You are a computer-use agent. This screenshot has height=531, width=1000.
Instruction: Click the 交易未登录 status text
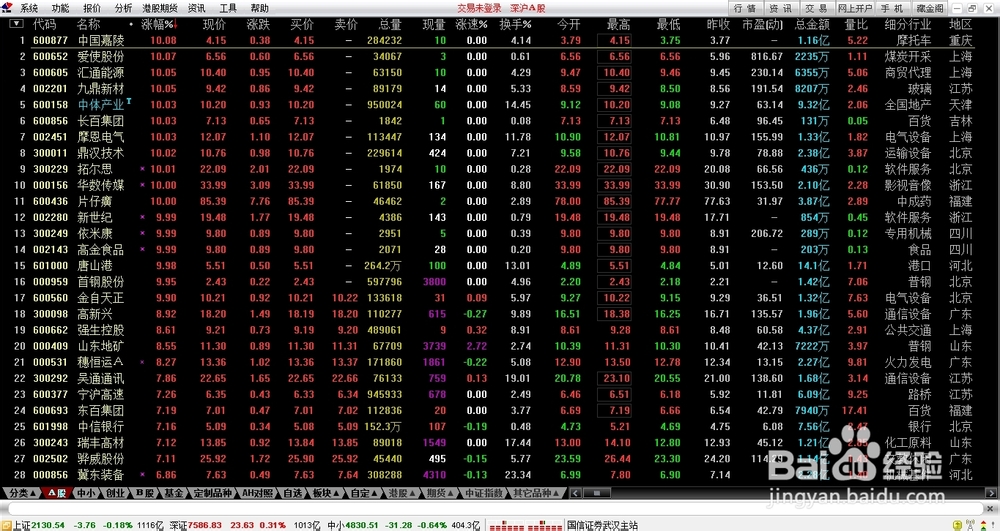(479, 8)
